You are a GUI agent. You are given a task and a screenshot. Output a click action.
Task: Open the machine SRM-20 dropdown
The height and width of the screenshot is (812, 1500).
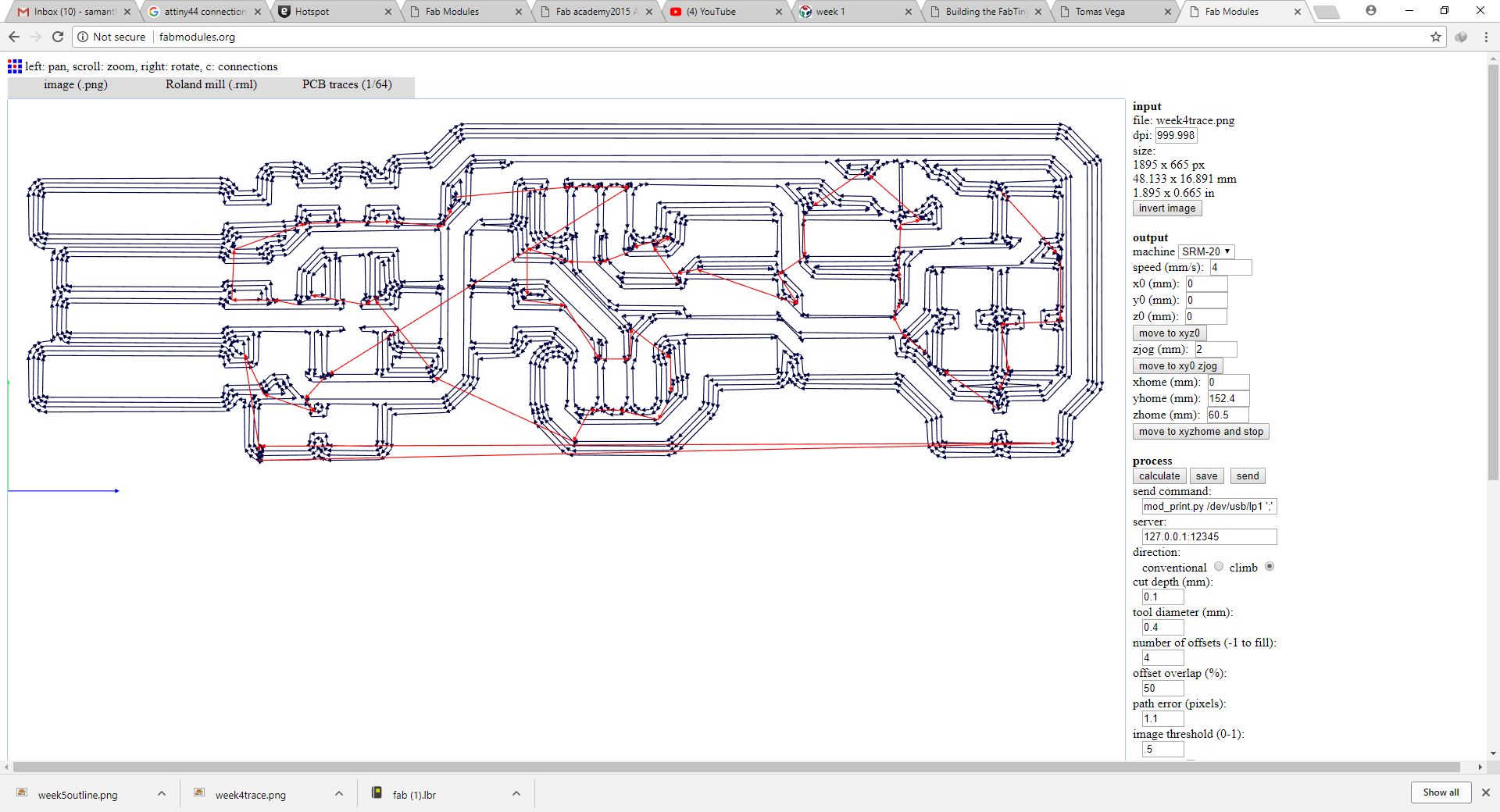[1205, 251]
